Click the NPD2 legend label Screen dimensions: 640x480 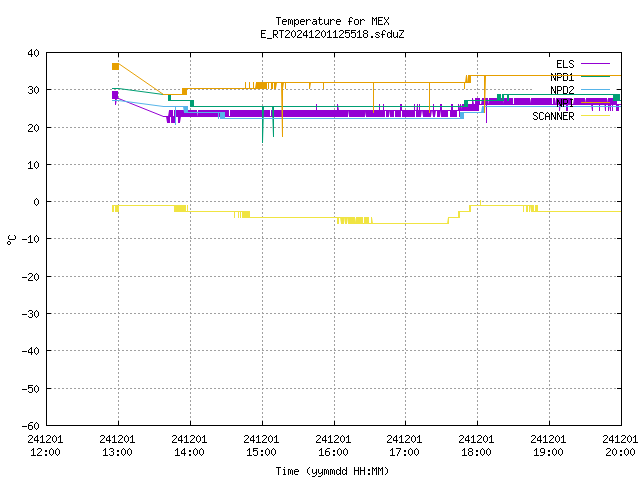tap(562, 90)
